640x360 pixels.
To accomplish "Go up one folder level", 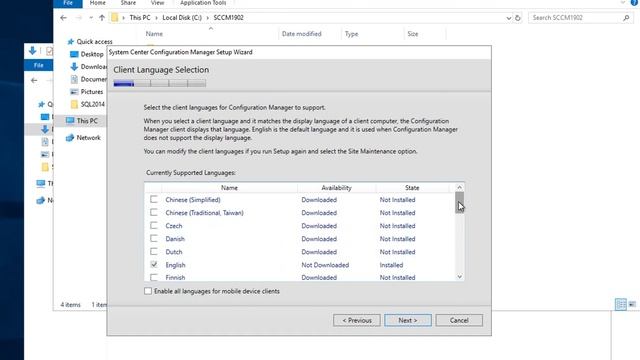I will 102,18.
